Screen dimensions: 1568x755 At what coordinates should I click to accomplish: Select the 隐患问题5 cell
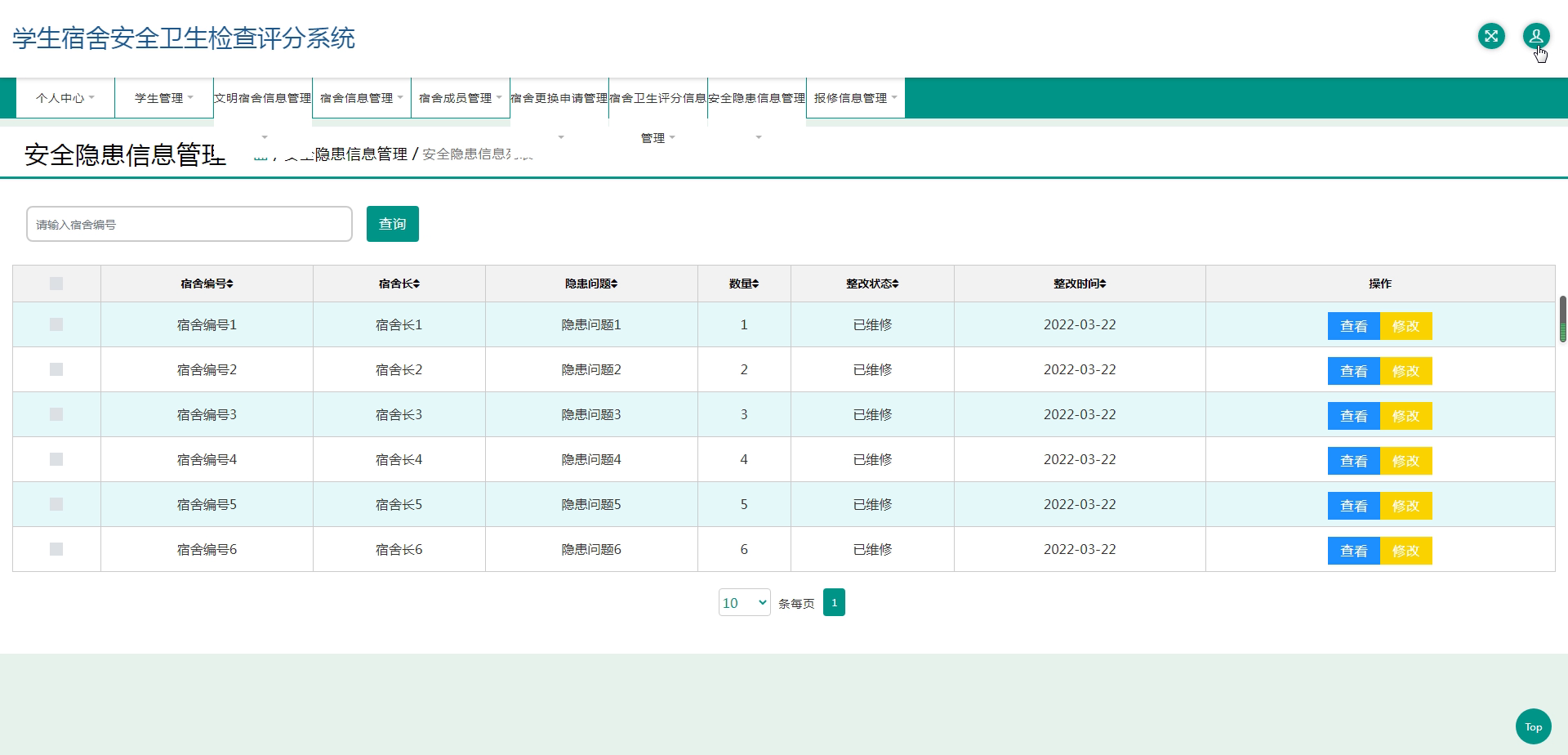point(591,504)
